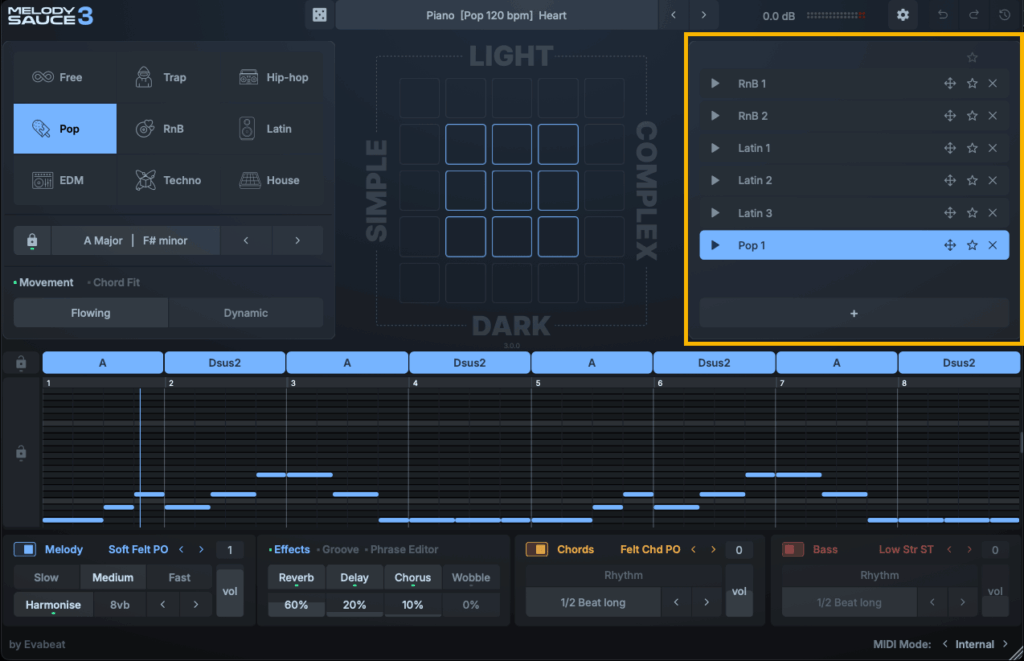This screenshot has width=1024, height=661.
Task: Switch MIDI Mode to next option
Action: tap(1006, 644)
